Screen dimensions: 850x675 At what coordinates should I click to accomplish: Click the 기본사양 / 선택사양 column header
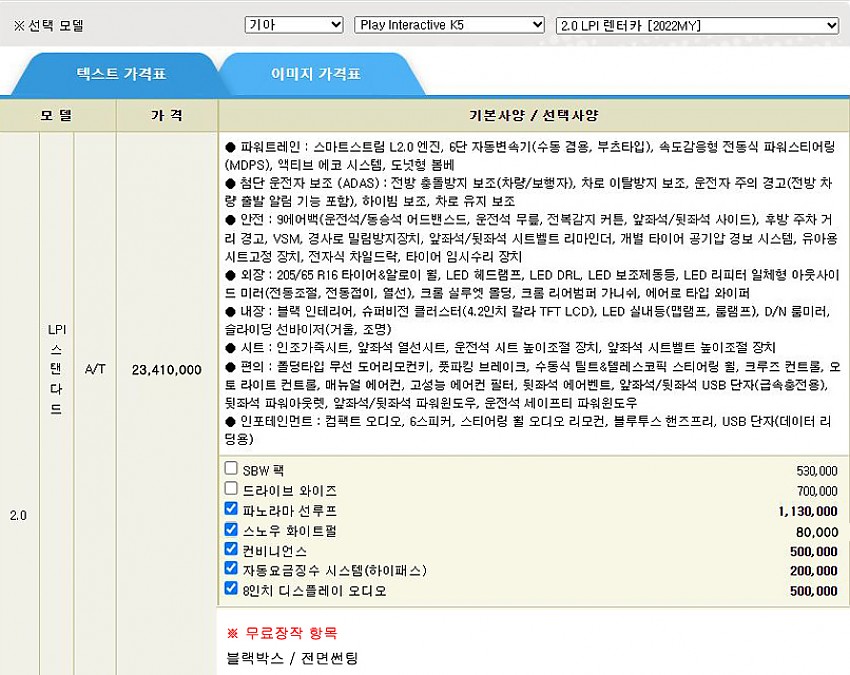coord(533,115)
